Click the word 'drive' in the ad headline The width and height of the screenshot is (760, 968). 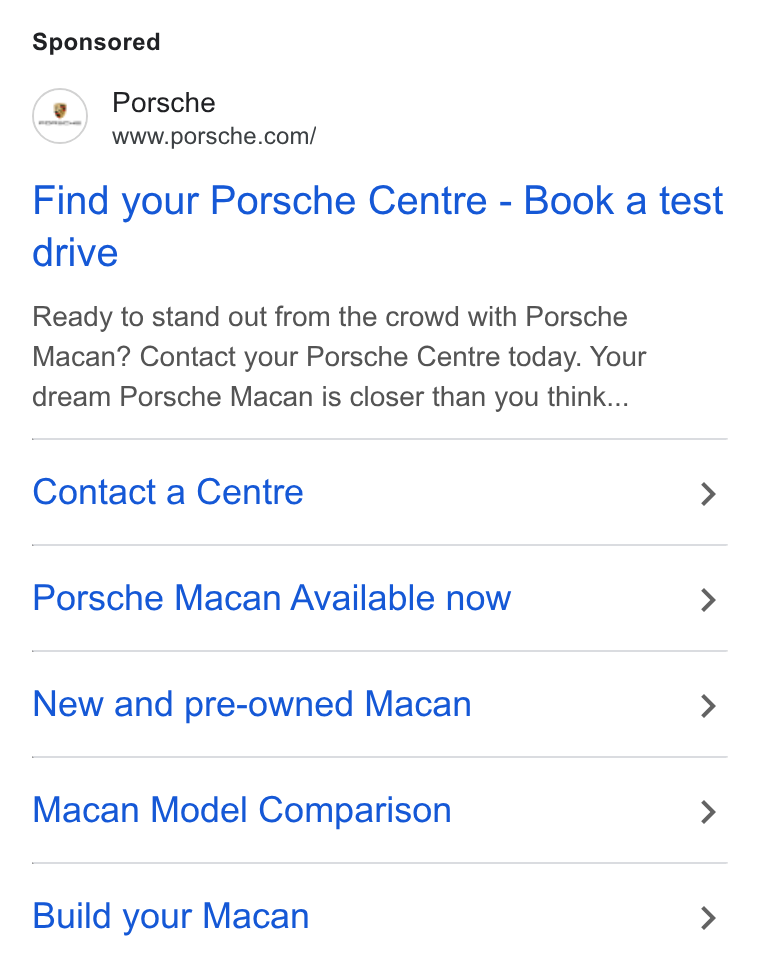75,253
